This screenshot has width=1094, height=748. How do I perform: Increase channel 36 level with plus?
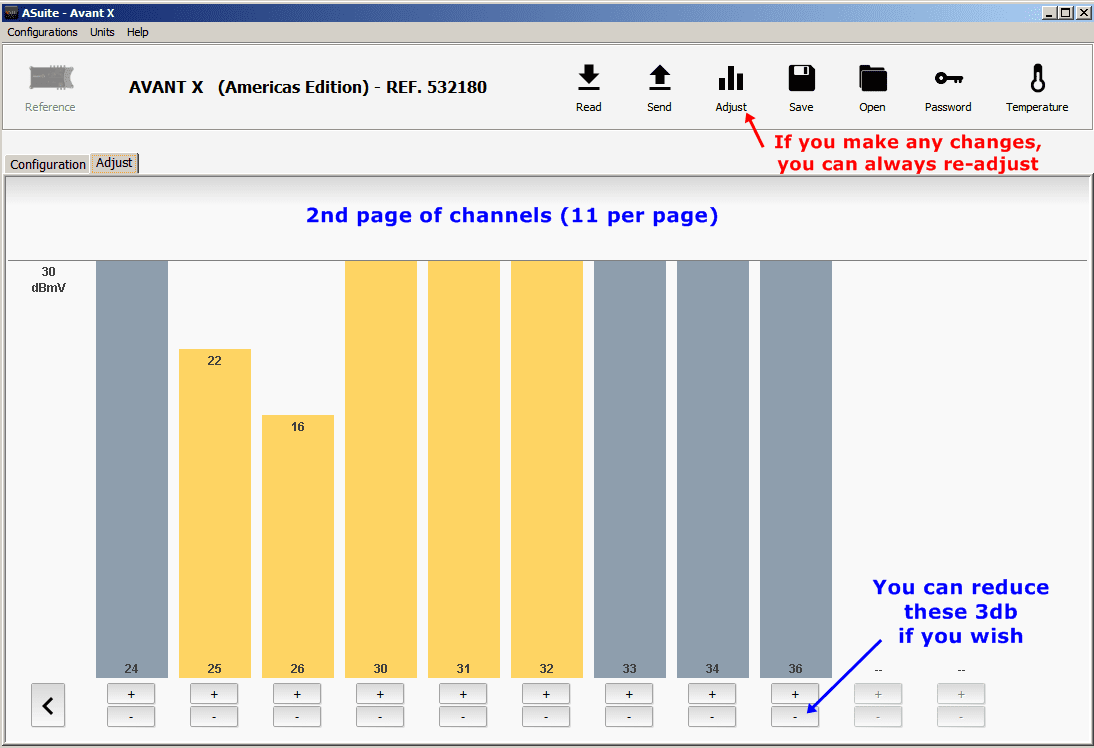point(795,694)
